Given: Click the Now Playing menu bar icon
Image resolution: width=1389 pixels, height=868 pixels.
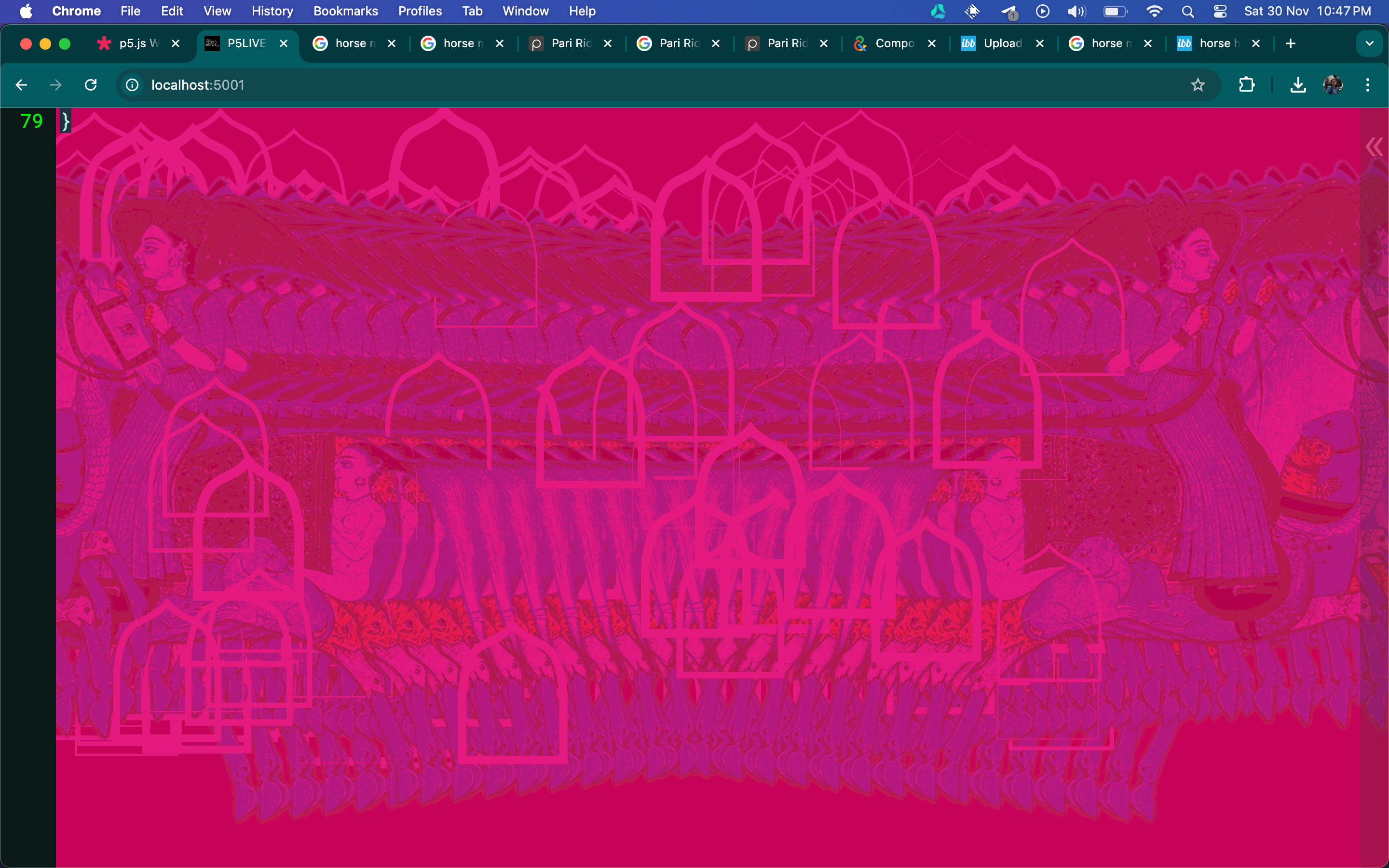Looking at the screenshot, I should (1042, 11).
